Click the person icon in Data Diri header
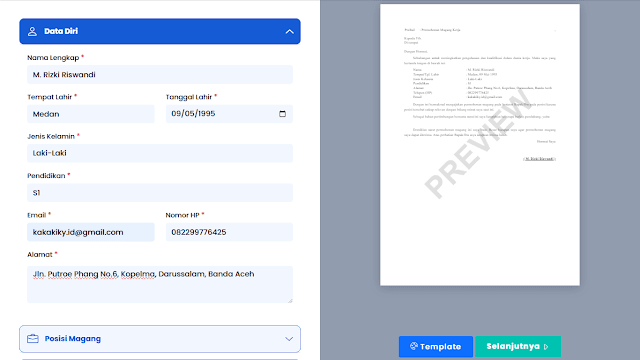 (32, 31)
